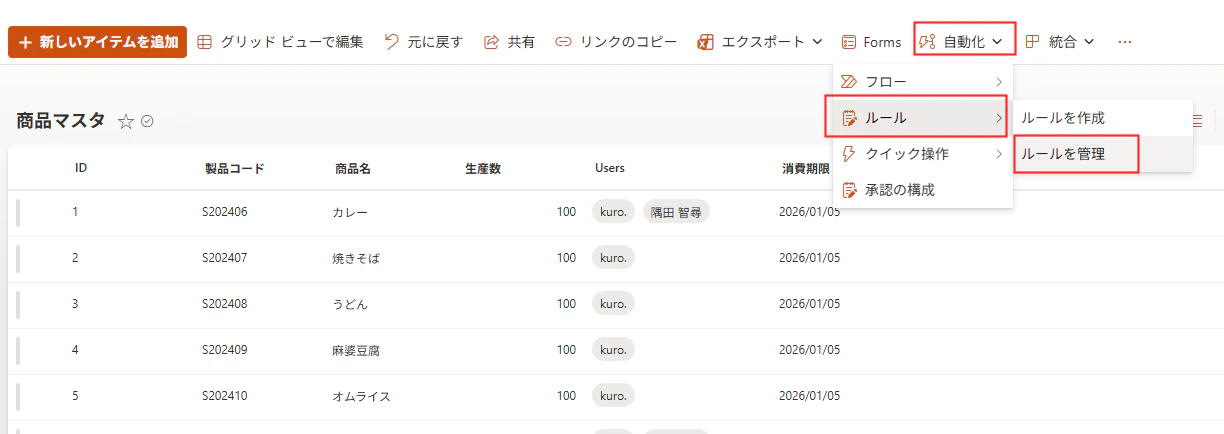The width and height of the screenshot is (1224, 434).
Task: Click product code S202409
Action: (x=225, y=350)
